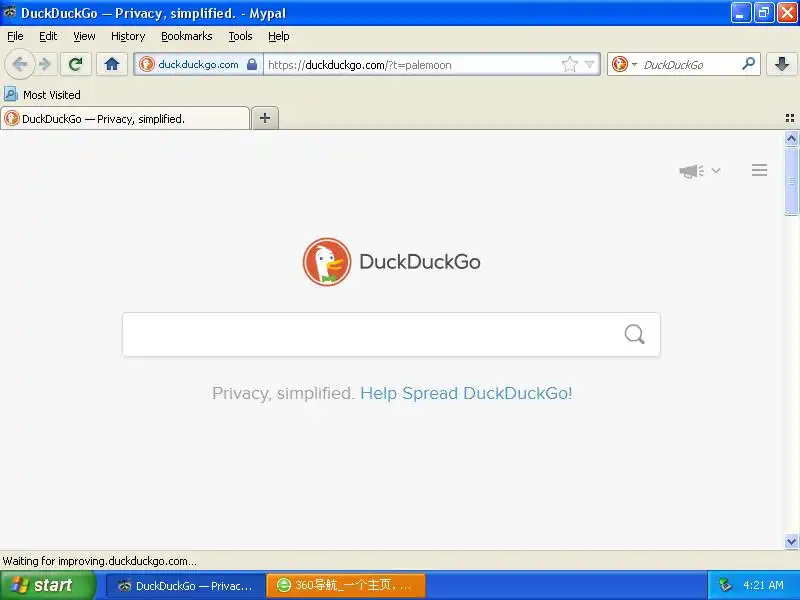Open the search engine selector dropdown

tap(624, 64)
